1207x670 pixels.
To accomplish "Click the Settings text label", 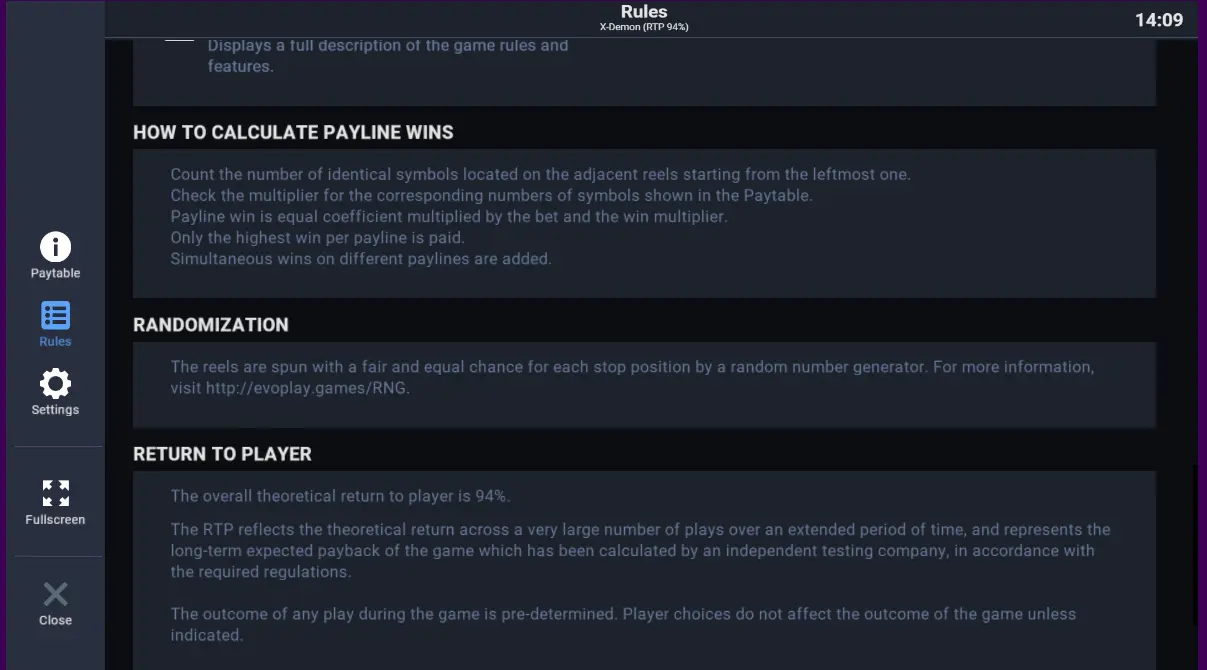I will pos(55,410).
